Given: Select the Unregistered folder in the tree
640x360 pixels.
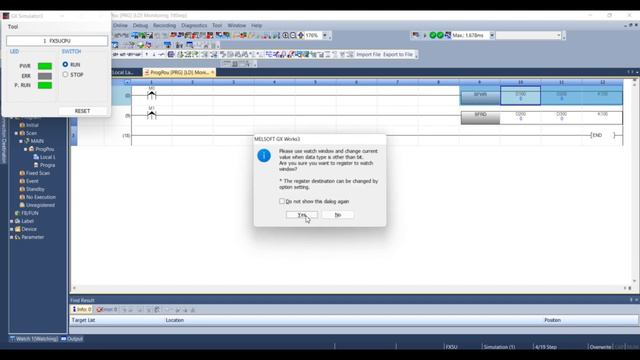Looking at the screenshot, I should tap(37, 205).
